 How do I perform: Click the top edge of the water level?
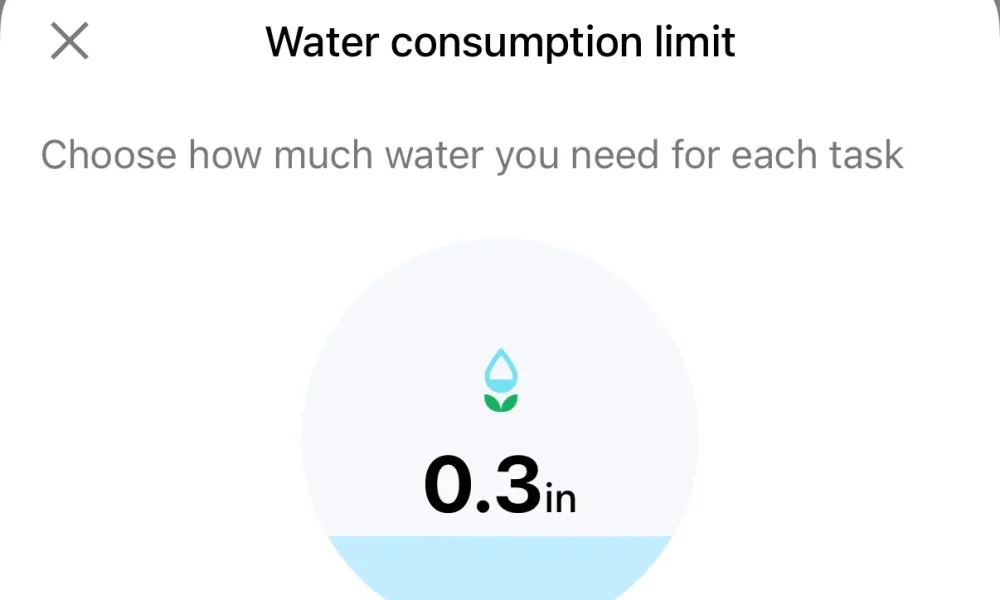(x=500, y=538)
